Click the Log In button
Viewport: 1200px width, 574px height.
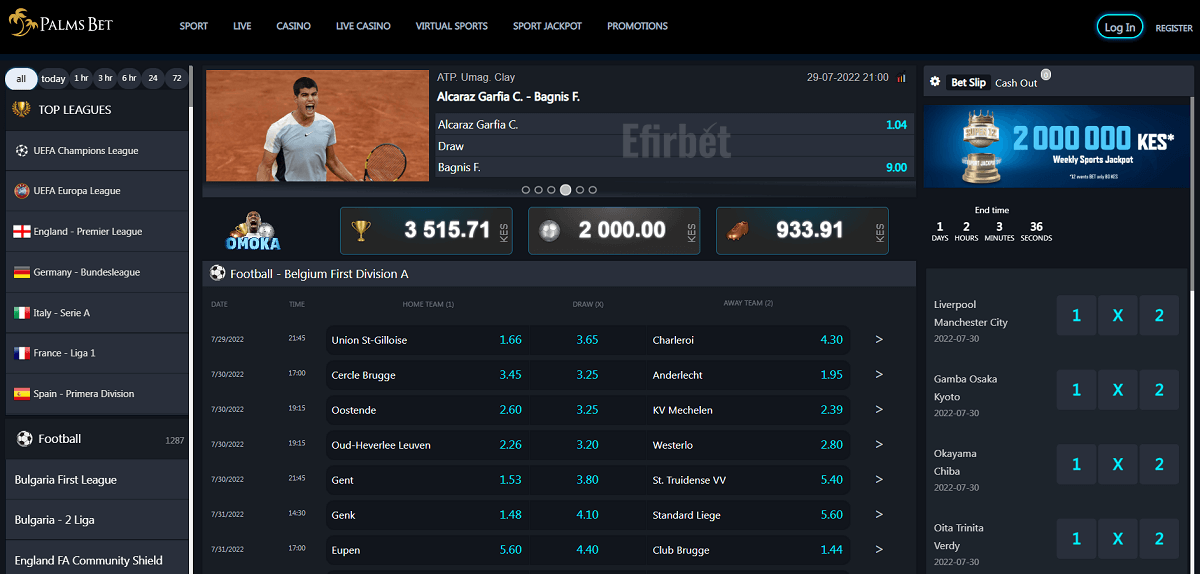pyautogui.click(x=1120, y=27)
